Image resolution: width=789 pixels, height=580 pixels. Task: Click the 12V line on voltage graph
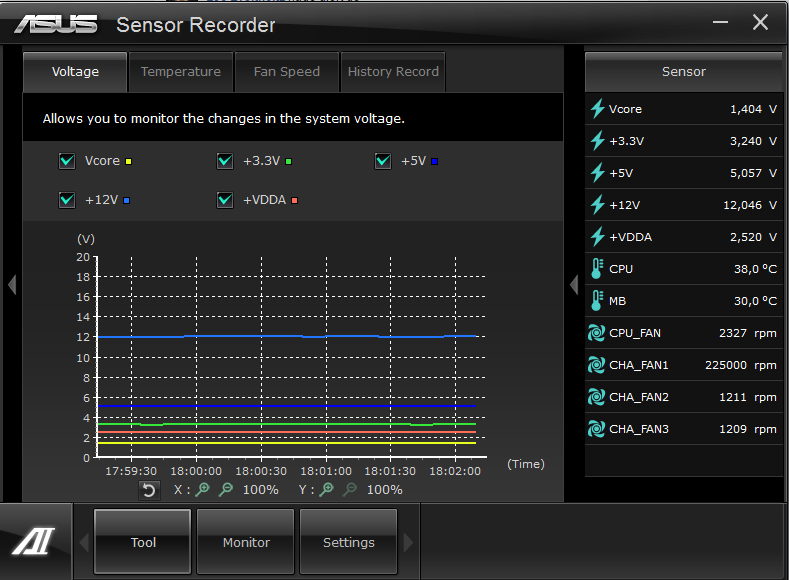[287, 336]
